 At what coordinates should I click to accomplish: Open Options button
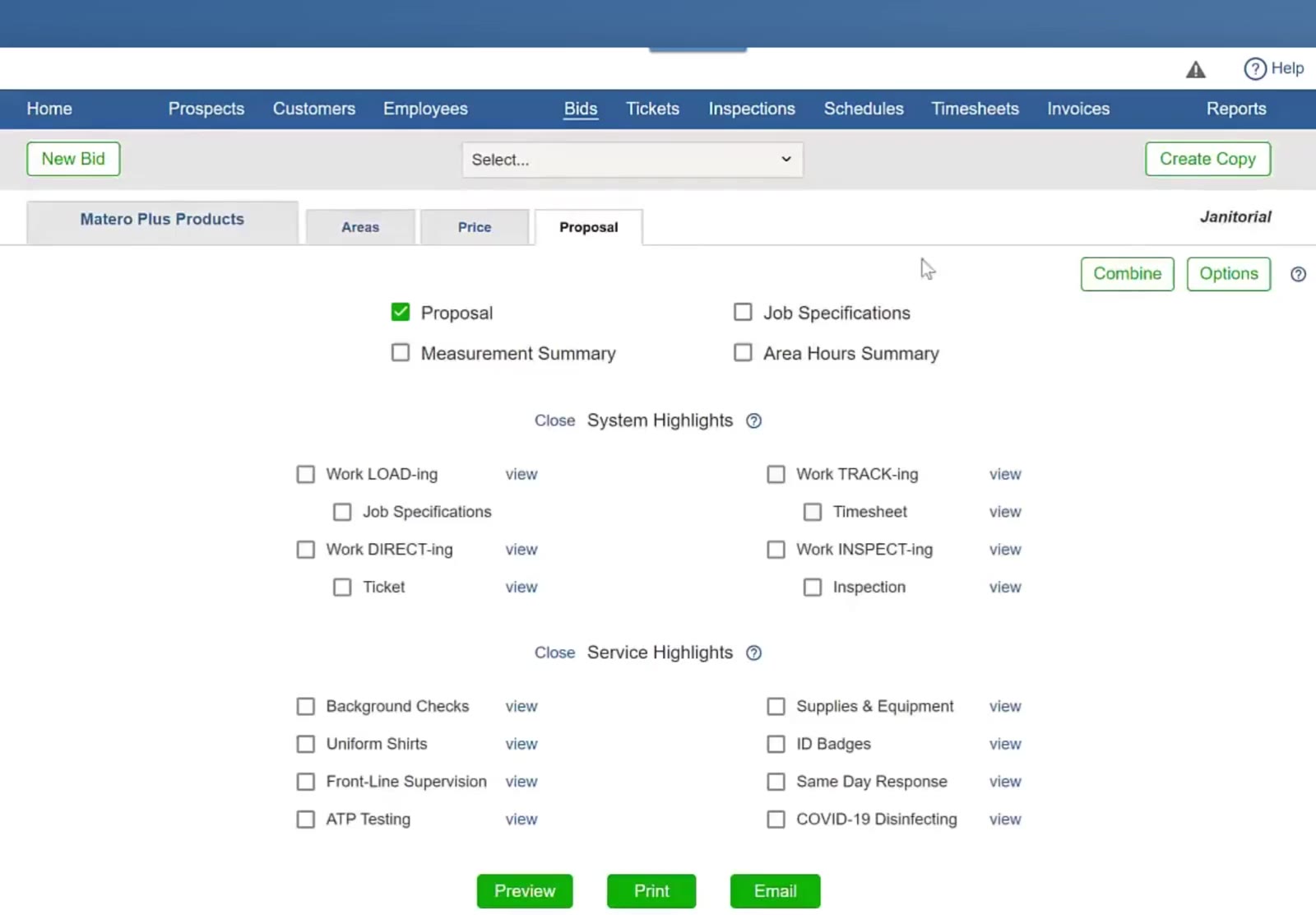click(1229, 274)
